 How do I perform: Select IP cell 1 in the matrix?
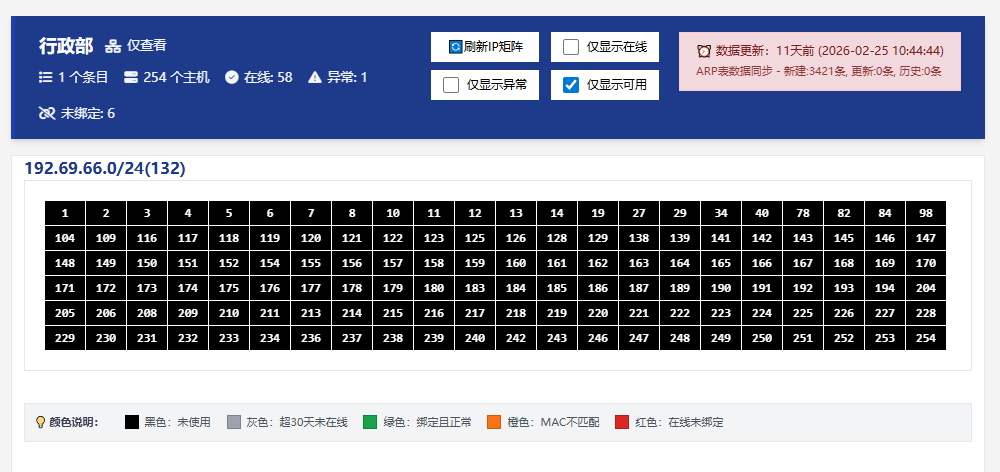coord(65,214)
